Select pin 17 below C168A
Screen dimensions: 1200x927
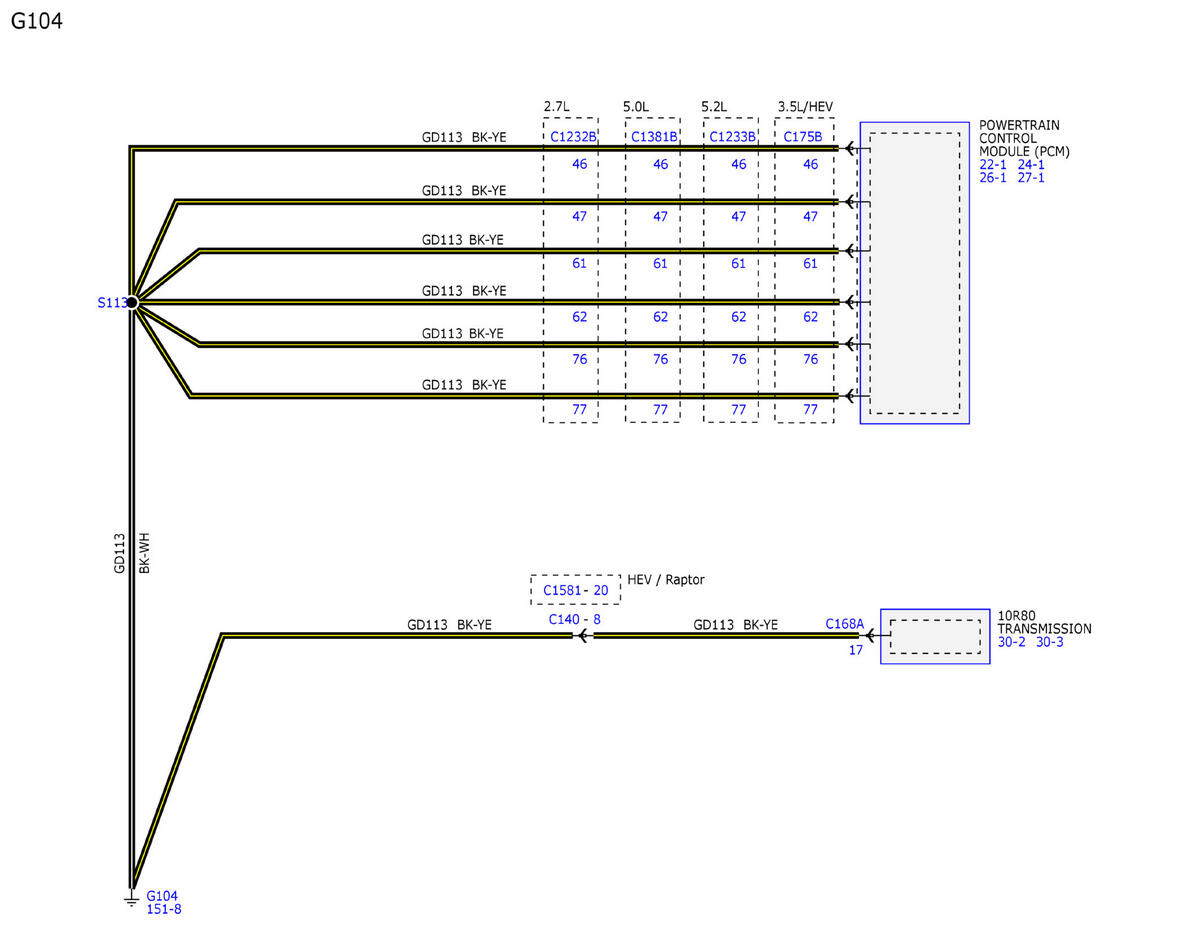pyautogui.click(x=856, y=650)
